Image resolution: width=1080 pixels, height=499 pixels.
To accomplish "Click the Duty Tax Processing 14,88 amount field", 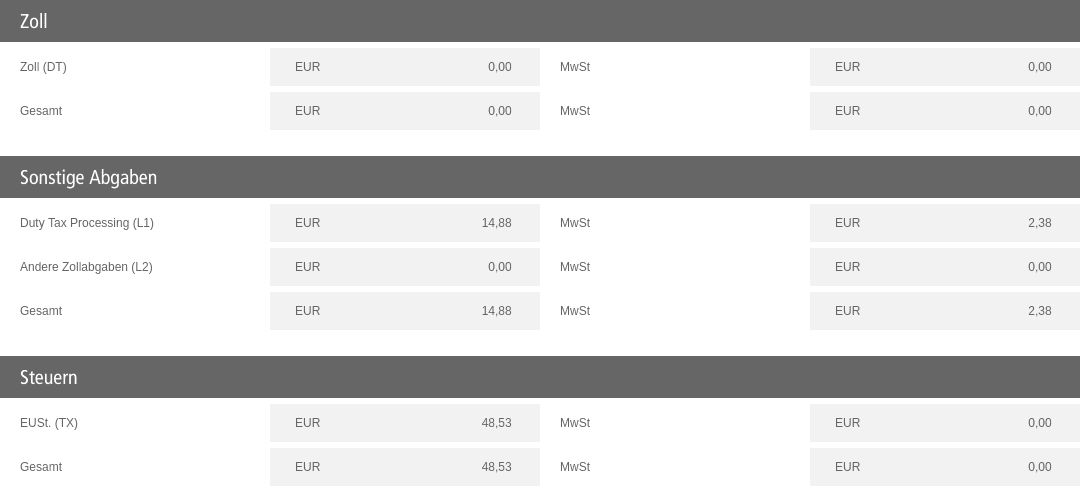I will pos(405,223).
